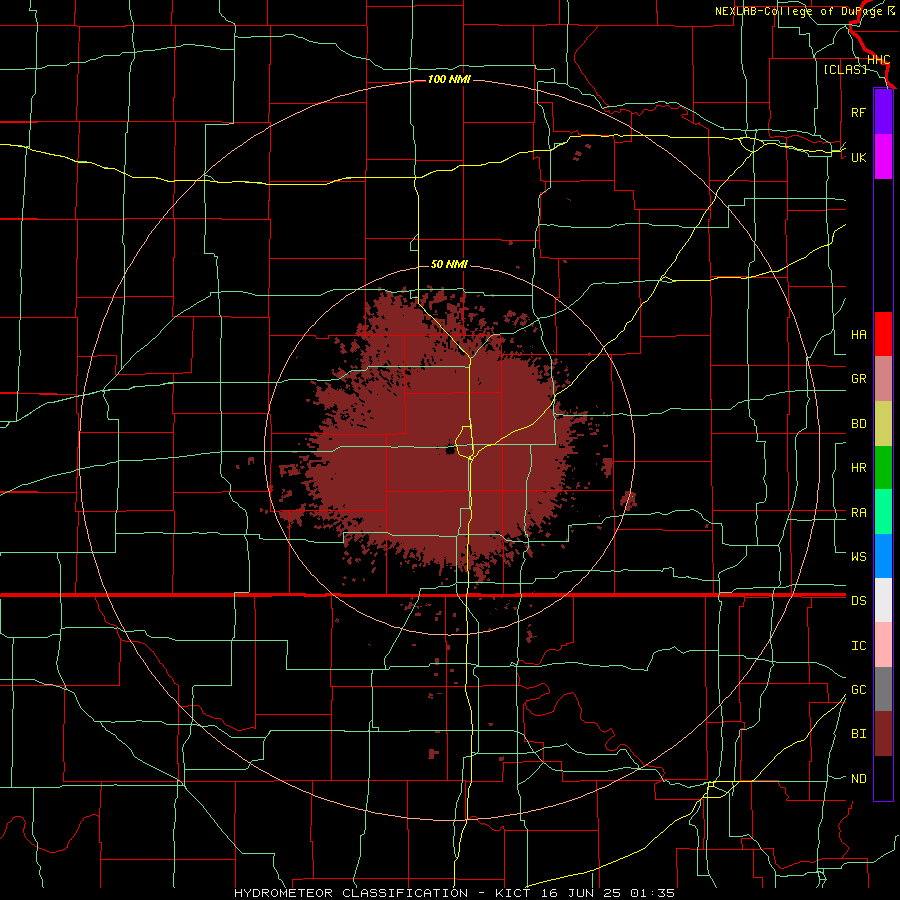Screen dimensions: 900x900
Task: Click the 50 NMI range ring label
Action: [x=449, y=265]
